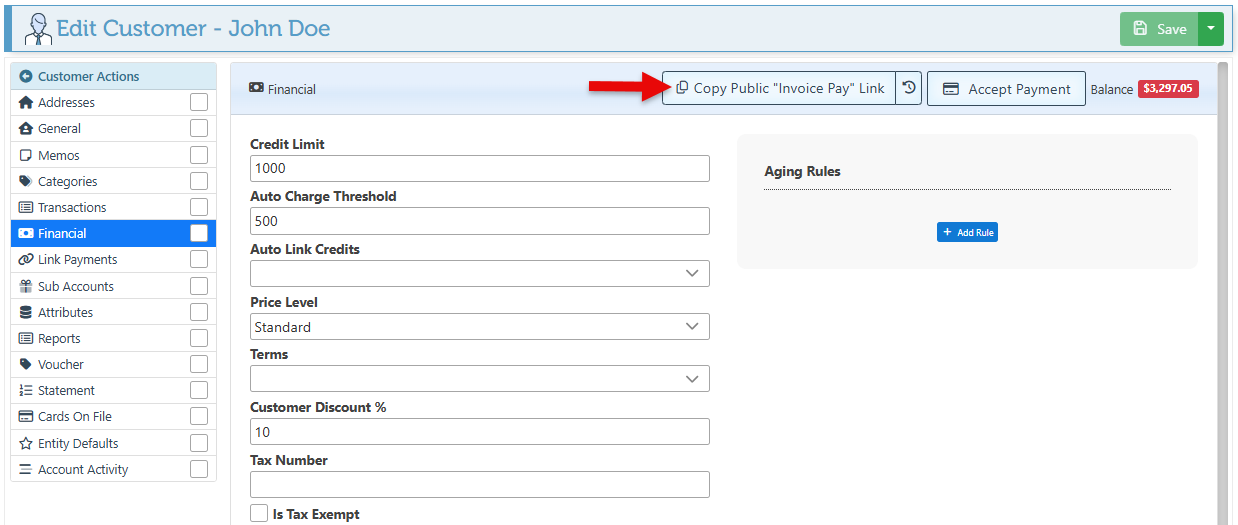The height and width of the screenshot is (525, 1238).
Task: Check the box beside Reports
Action: (x=199, y=338)
